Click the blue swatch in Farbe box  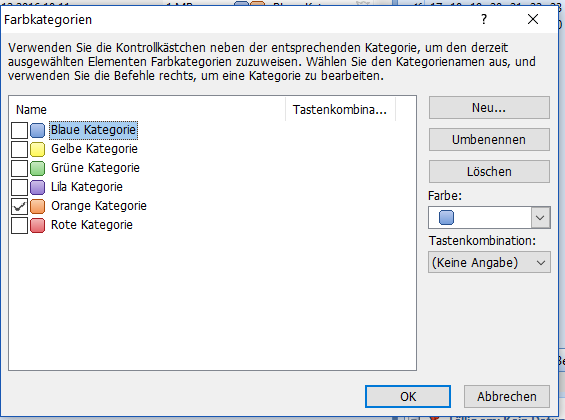446,218
